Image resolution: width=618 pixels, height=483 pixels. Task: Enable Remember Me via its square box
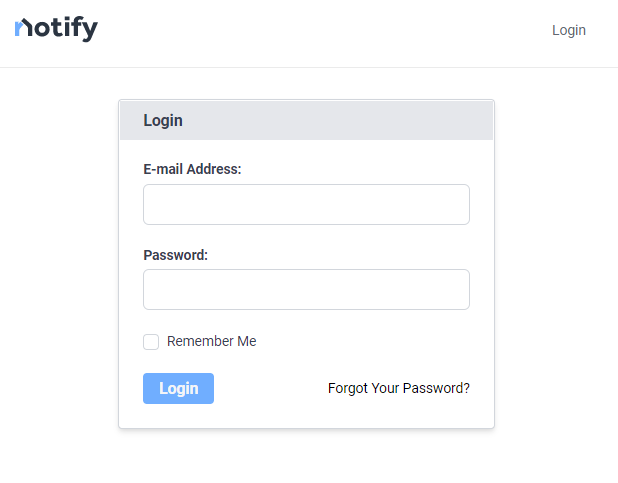pos(151,342)
